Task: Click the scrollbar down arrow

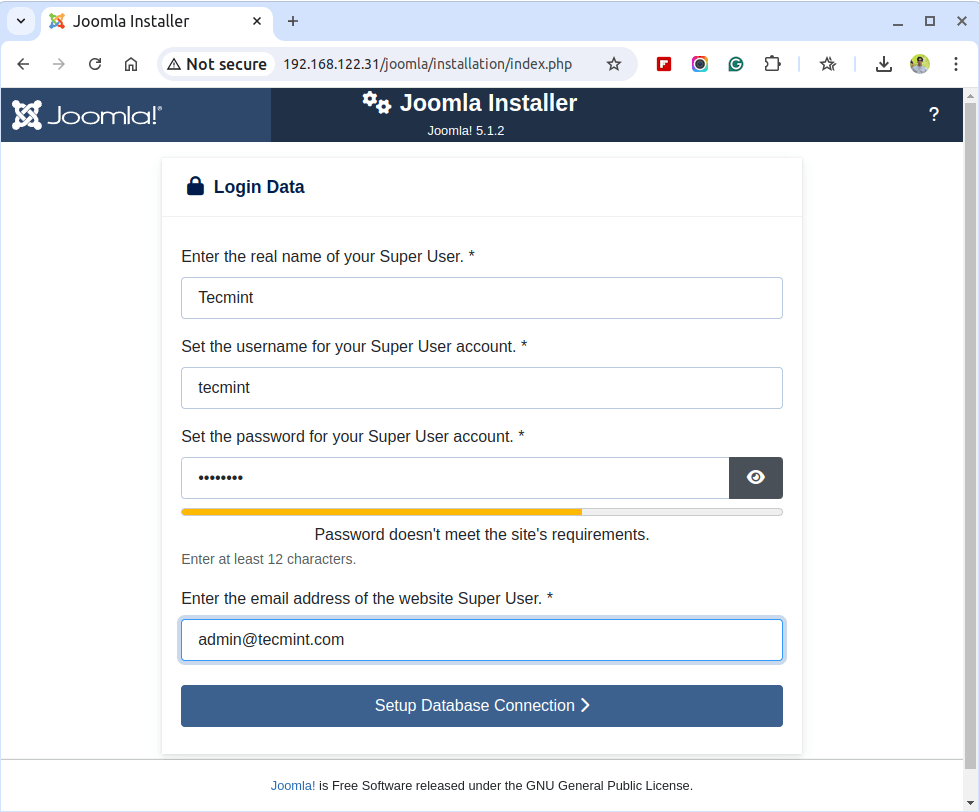Action: point(970,803)
